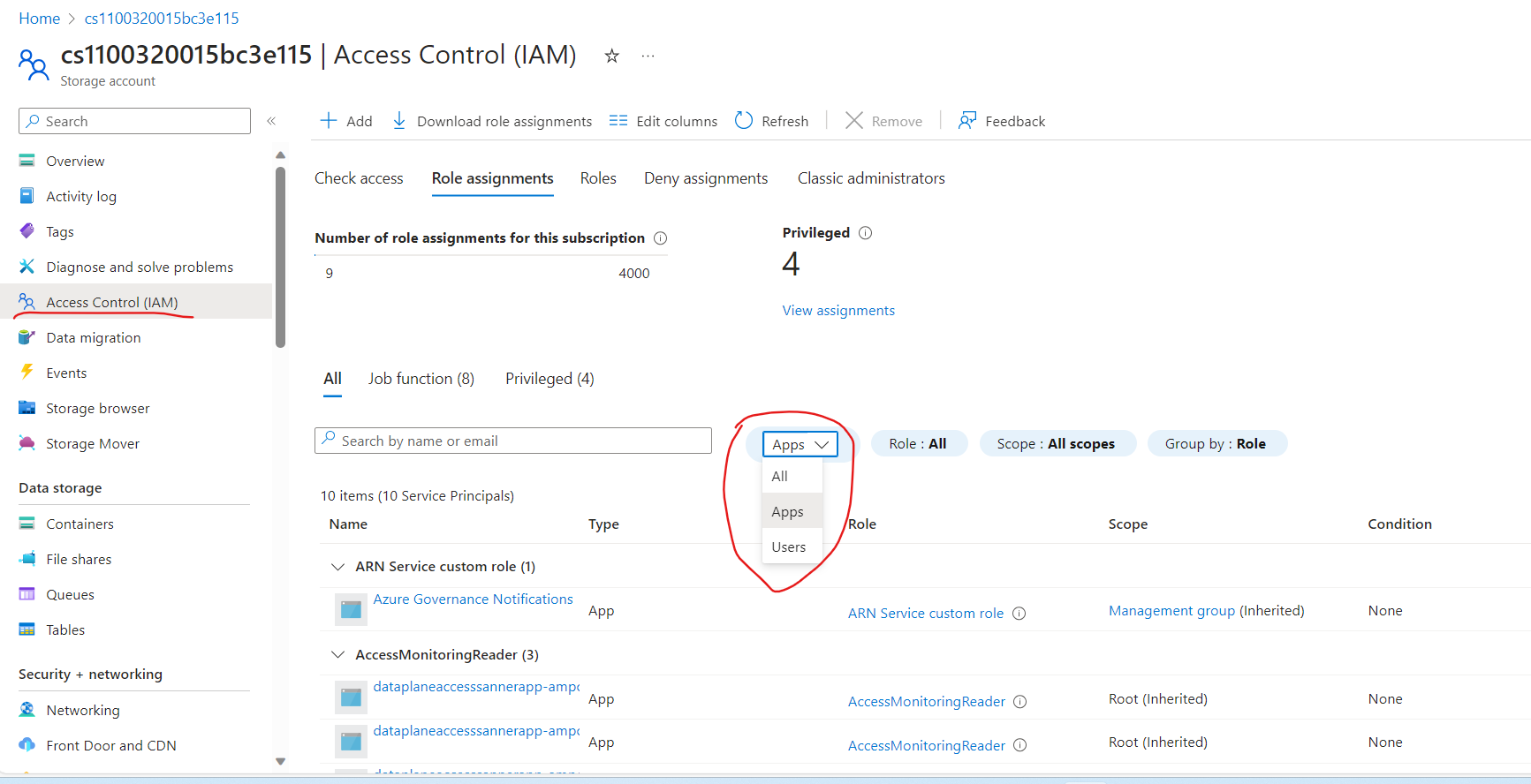Open the more options ellipsis in header
Viewport: 1531px width, 784px height.
(648, 56)
